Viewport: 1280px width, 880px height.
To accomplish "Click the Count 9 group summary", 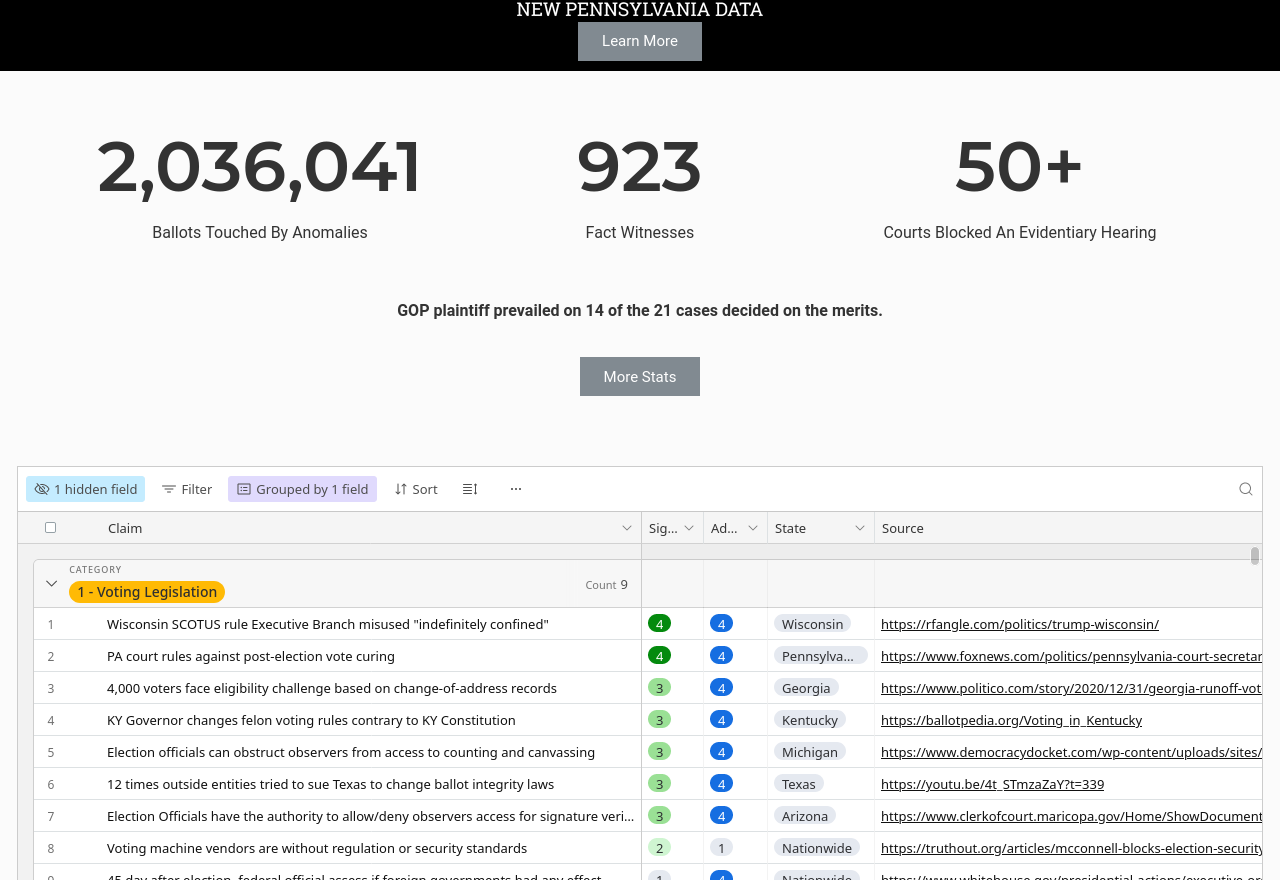I will coord(607,585).
